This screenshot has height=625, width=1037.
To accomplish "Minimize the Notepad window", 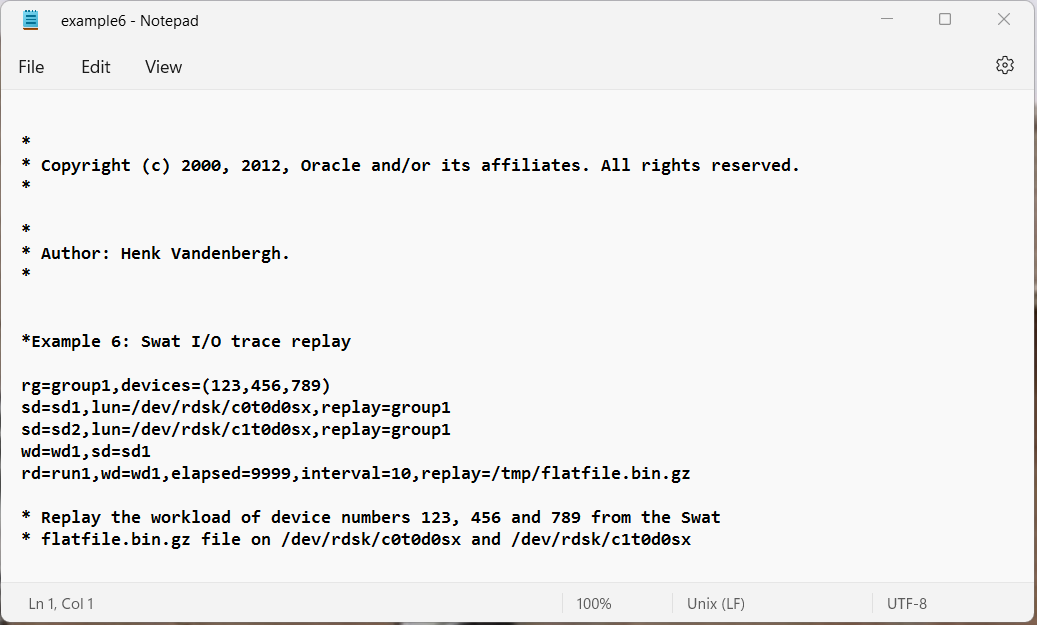I will coord(887,19).
